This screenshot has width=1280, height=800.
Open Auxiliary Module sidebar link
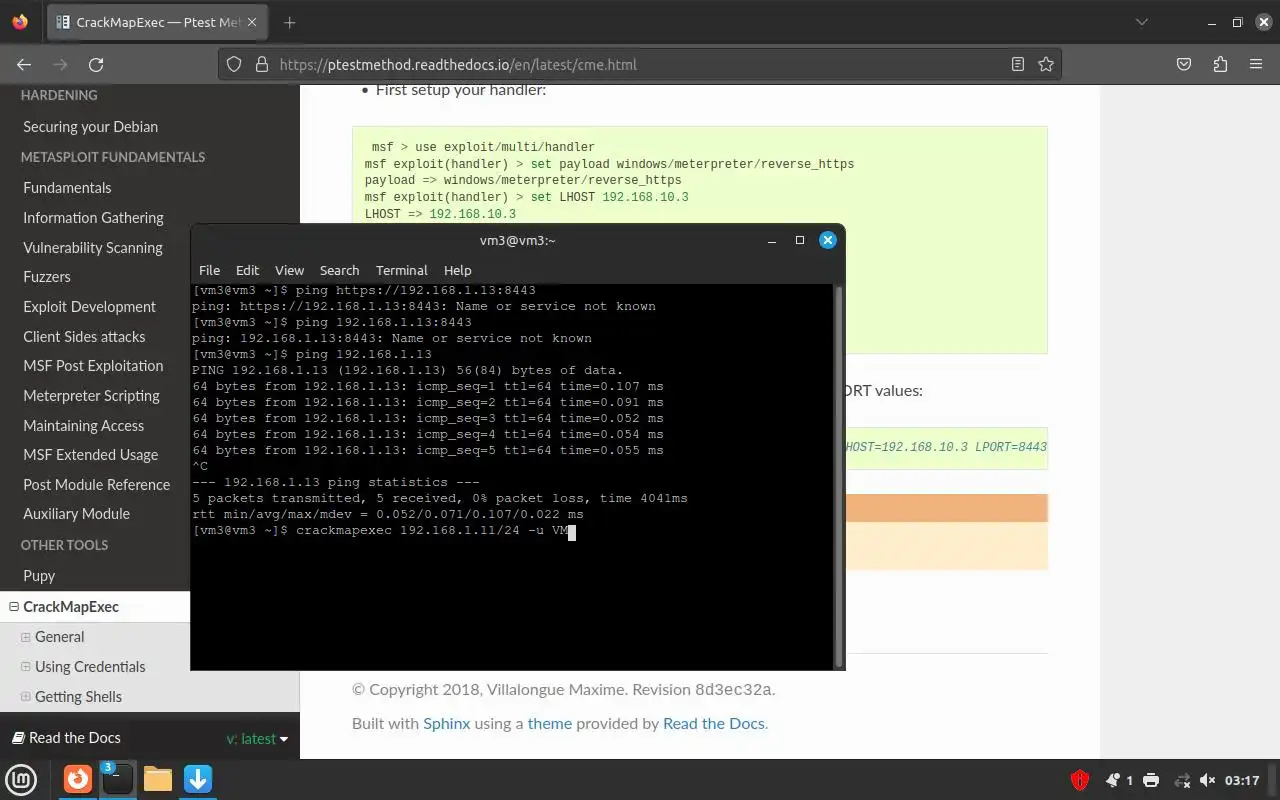coord(76,514)
